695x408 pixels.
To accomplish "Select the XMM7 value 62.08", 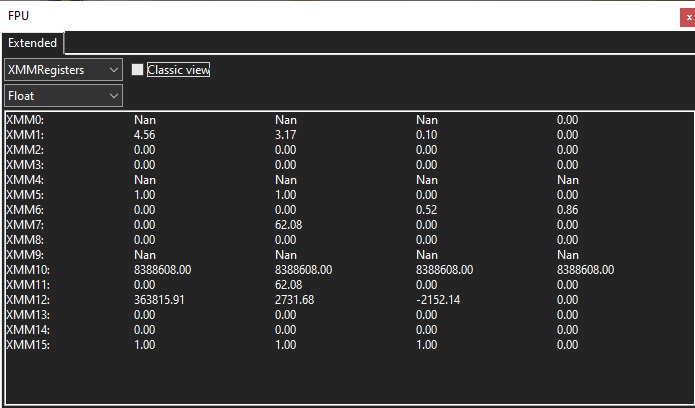I will coord(289,225).
